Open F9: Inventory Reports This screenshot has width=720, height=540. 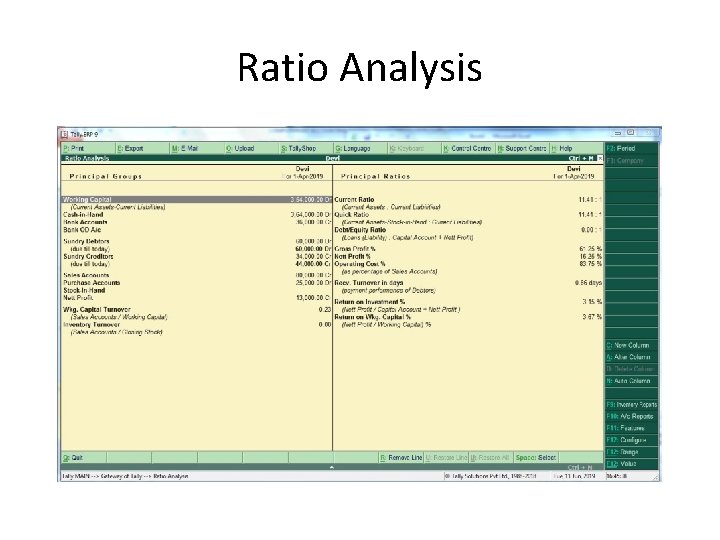pos(631,405)
